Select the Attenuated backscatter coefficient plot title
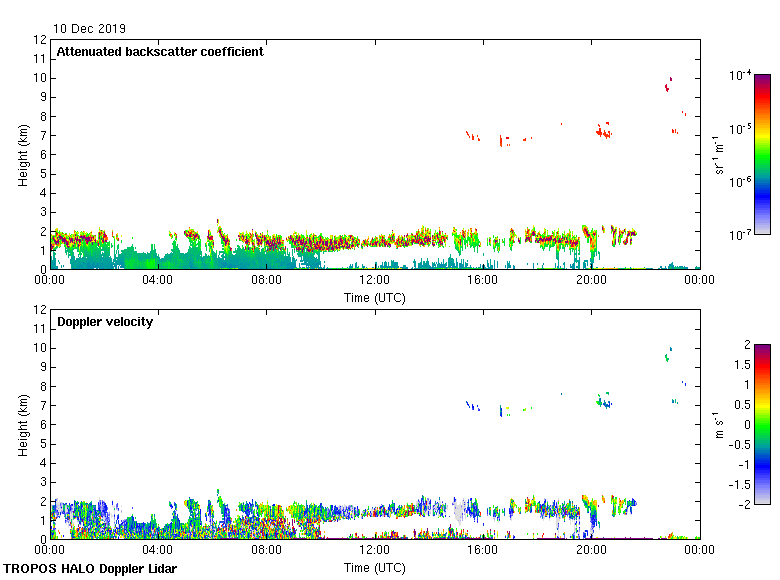This screenshot has height=580, width=780. [160, 52]
